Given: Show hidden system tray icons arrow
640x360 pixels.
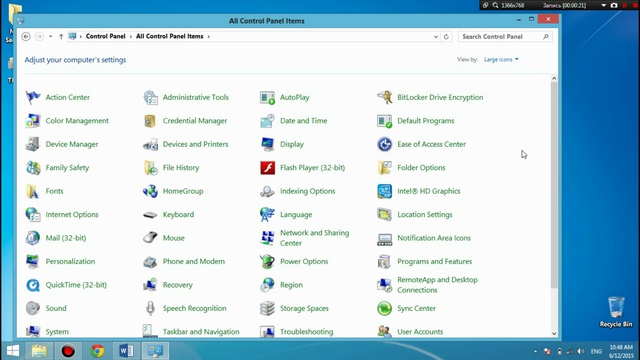Looking at the screenshot, I should 535,351.
